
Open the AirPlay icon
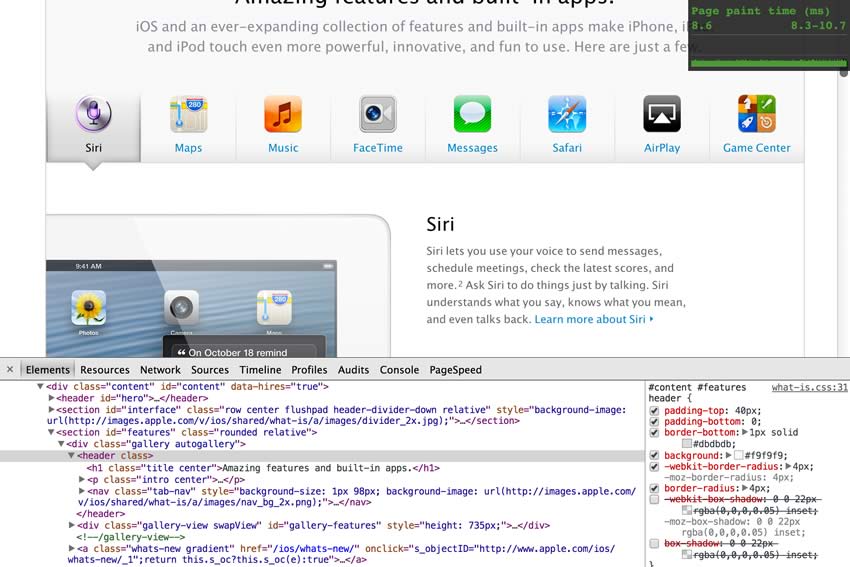tap(662, 114)
